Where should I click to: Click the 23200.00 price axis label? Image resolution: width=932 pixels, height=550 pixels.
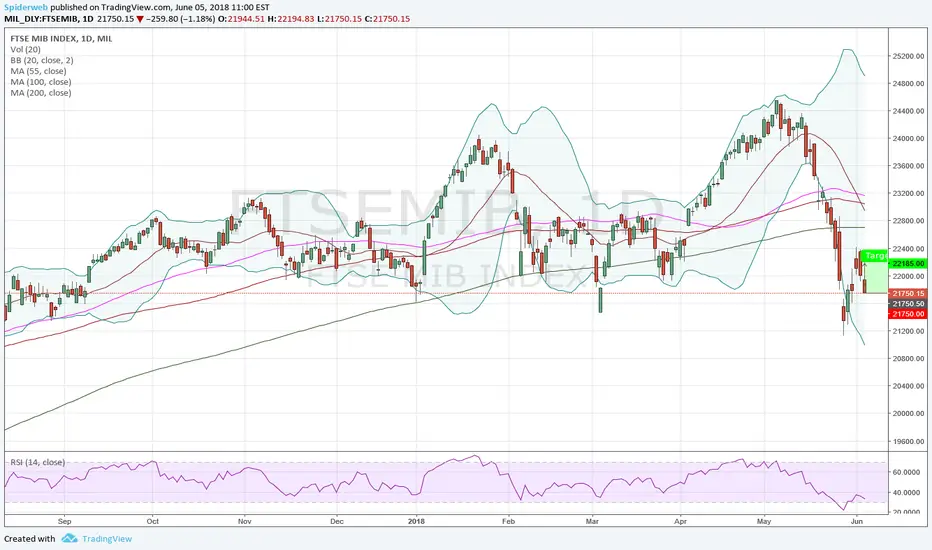[908, 194]
